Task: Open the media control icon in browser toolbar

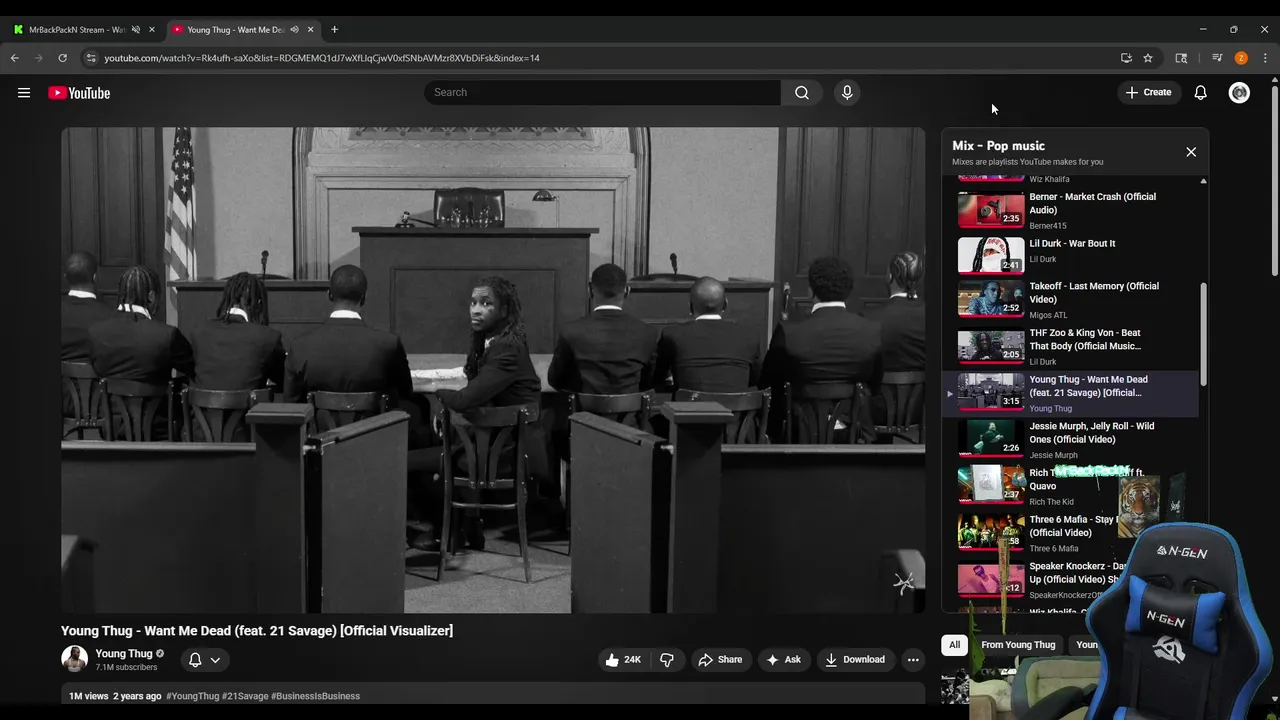Action: click(x=1217, y=58)
